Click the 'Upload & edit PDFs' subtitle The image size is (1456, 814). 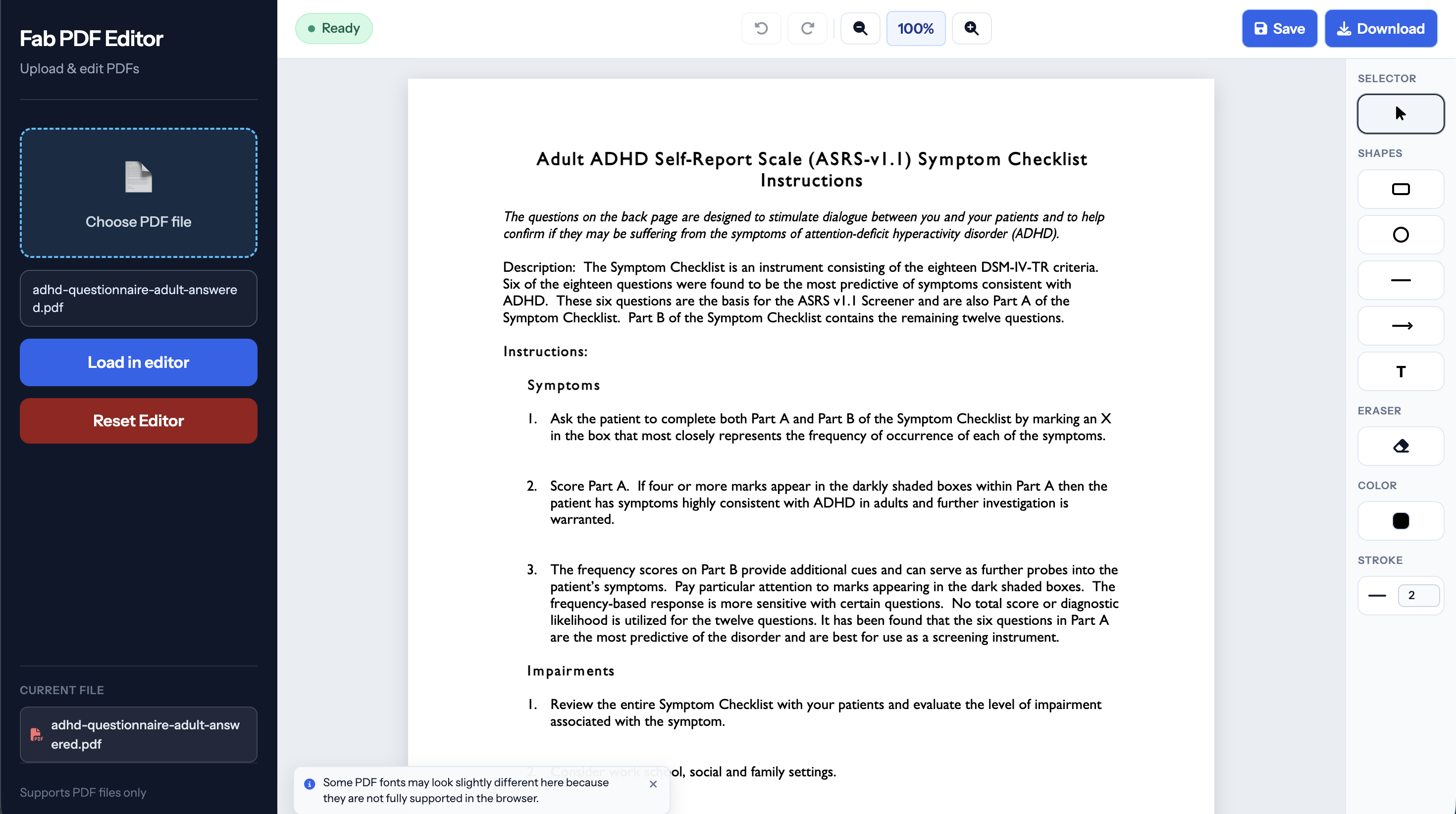click(x=79, y=68)
